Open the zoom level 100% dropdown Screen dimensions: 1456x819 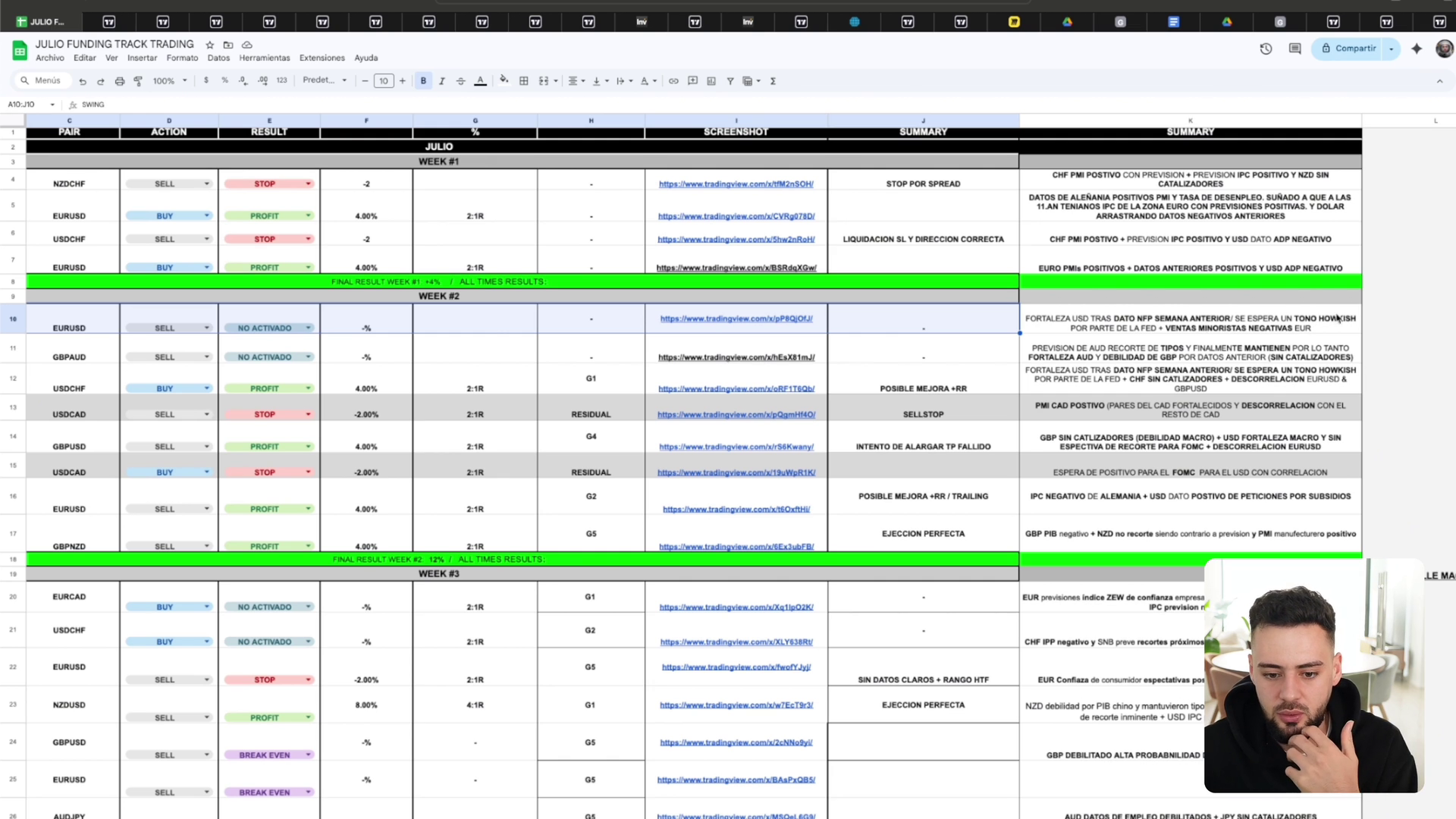click(x=170, y=81)
